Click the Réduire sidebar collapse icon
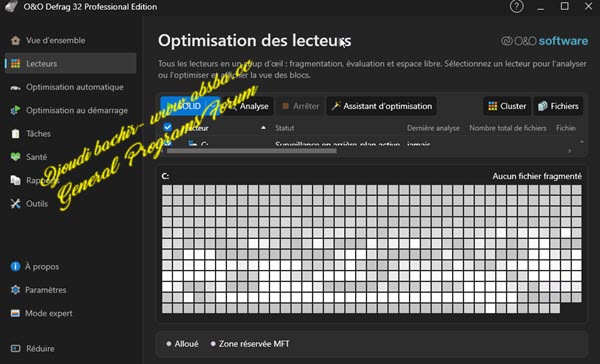 (x=15, y=348)
